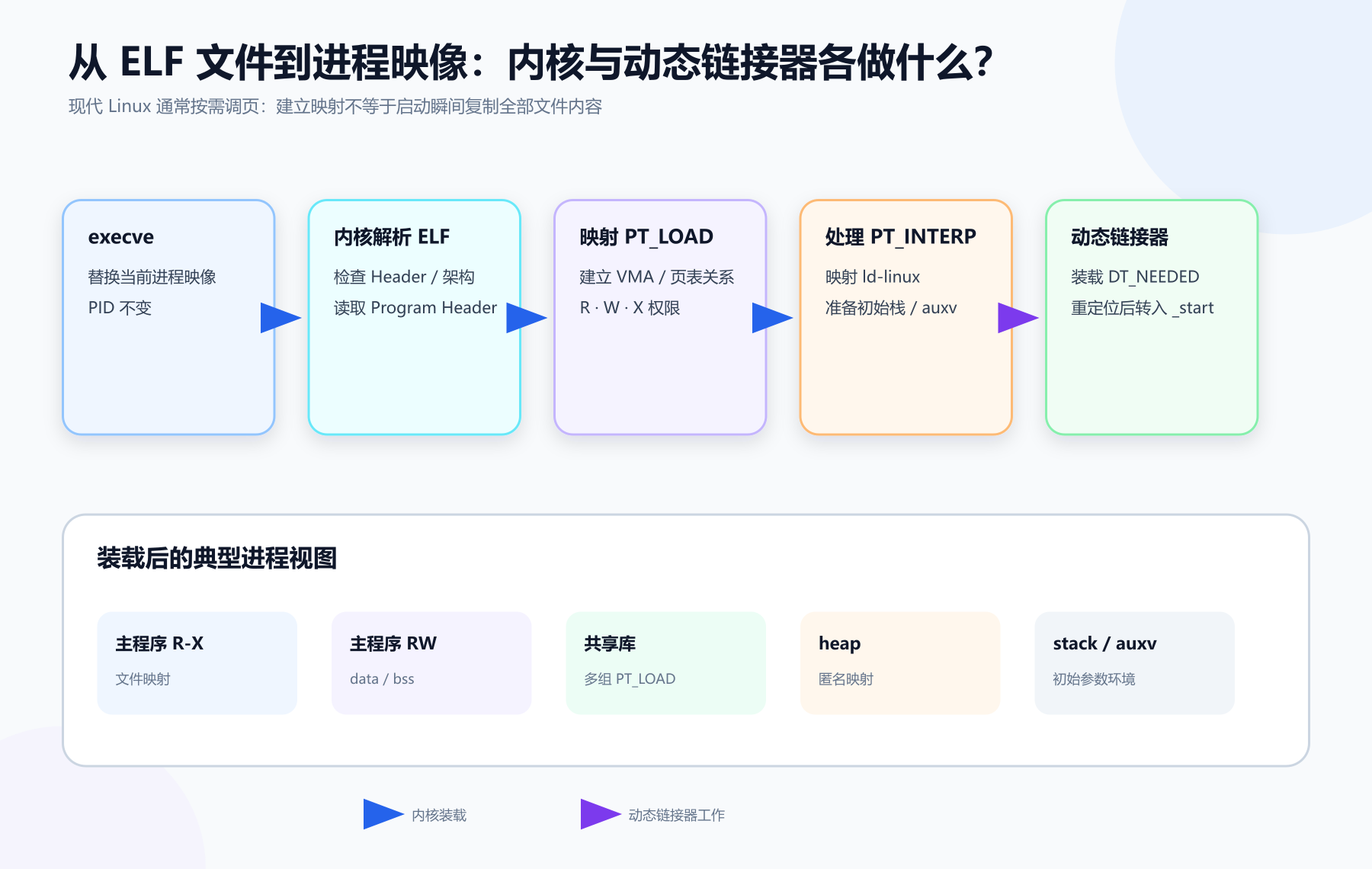The width and height of the screenshot is (1372, 869).
Task: Click the 准备初始栈 / auxv line
Action: click(x=891, y=308)
